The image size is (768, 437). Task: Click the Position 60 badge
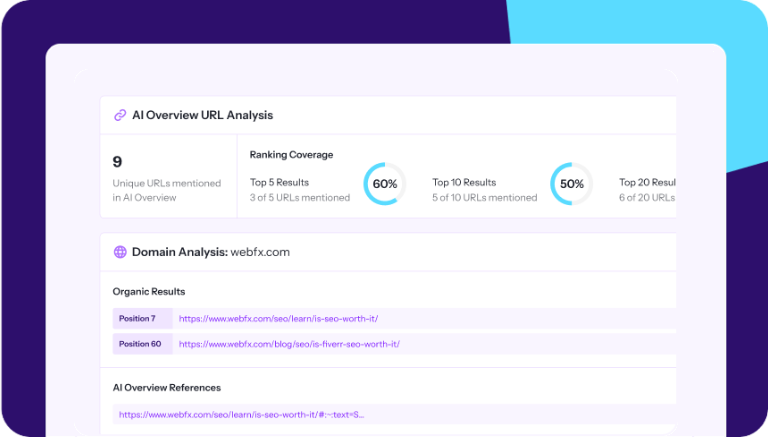click(139, 344)
